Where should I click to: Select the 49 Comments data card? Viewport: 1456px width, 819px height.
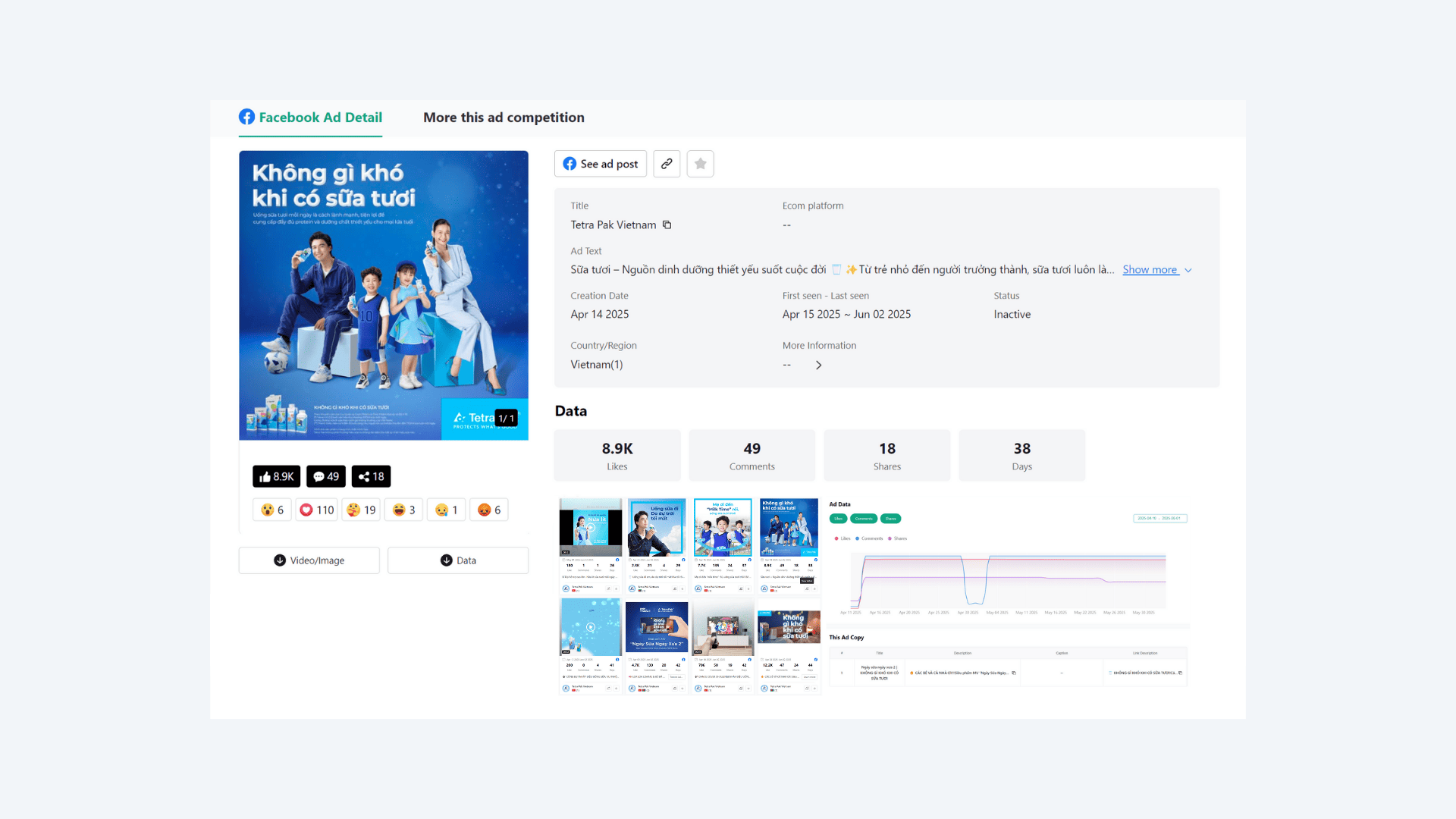[752, 456]
